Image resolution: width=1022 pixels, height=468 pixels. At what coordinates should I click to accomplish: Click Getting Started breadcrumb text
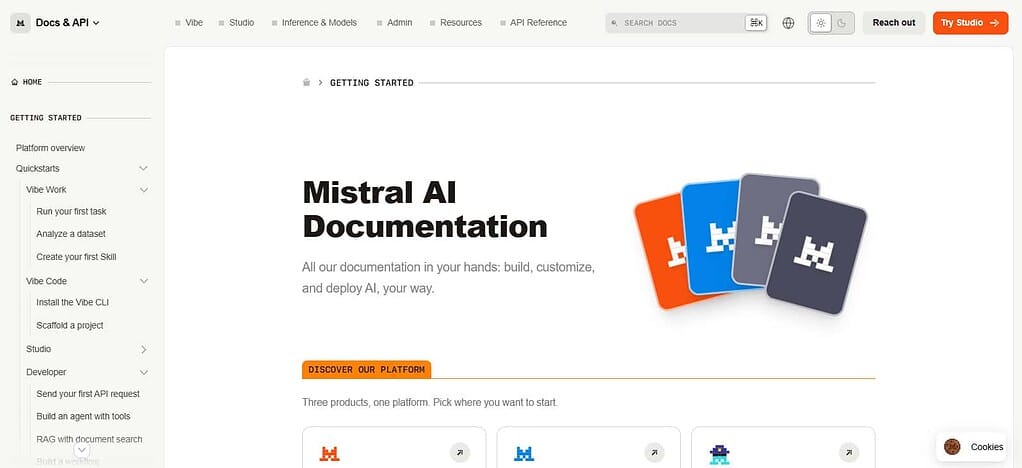[x=372, y=83]
